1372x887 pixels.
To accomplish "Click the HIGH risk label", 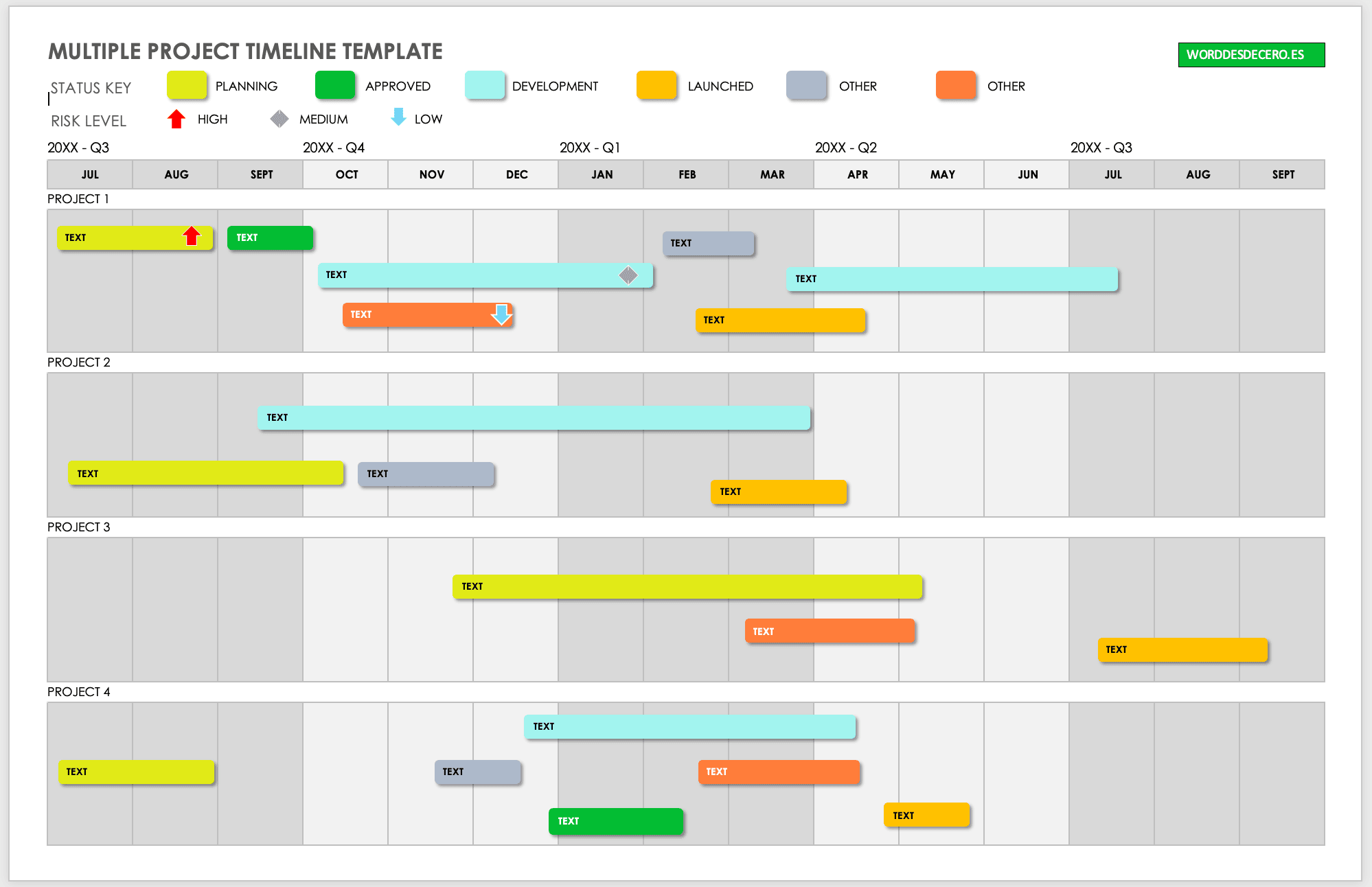I will (x=212, y=119).
